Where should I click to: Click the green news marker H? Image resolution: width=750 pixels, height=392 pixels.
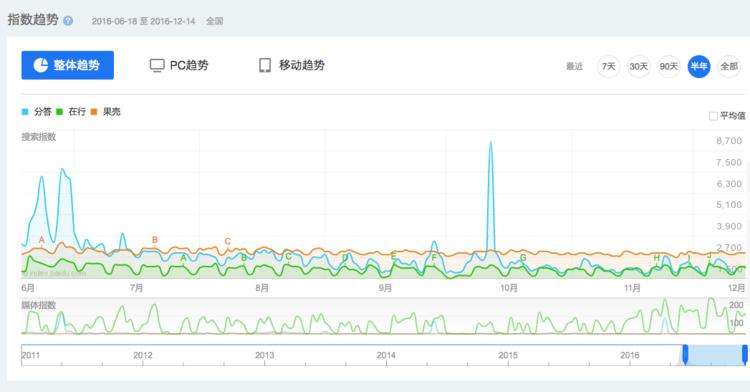[x=657, y=258]
